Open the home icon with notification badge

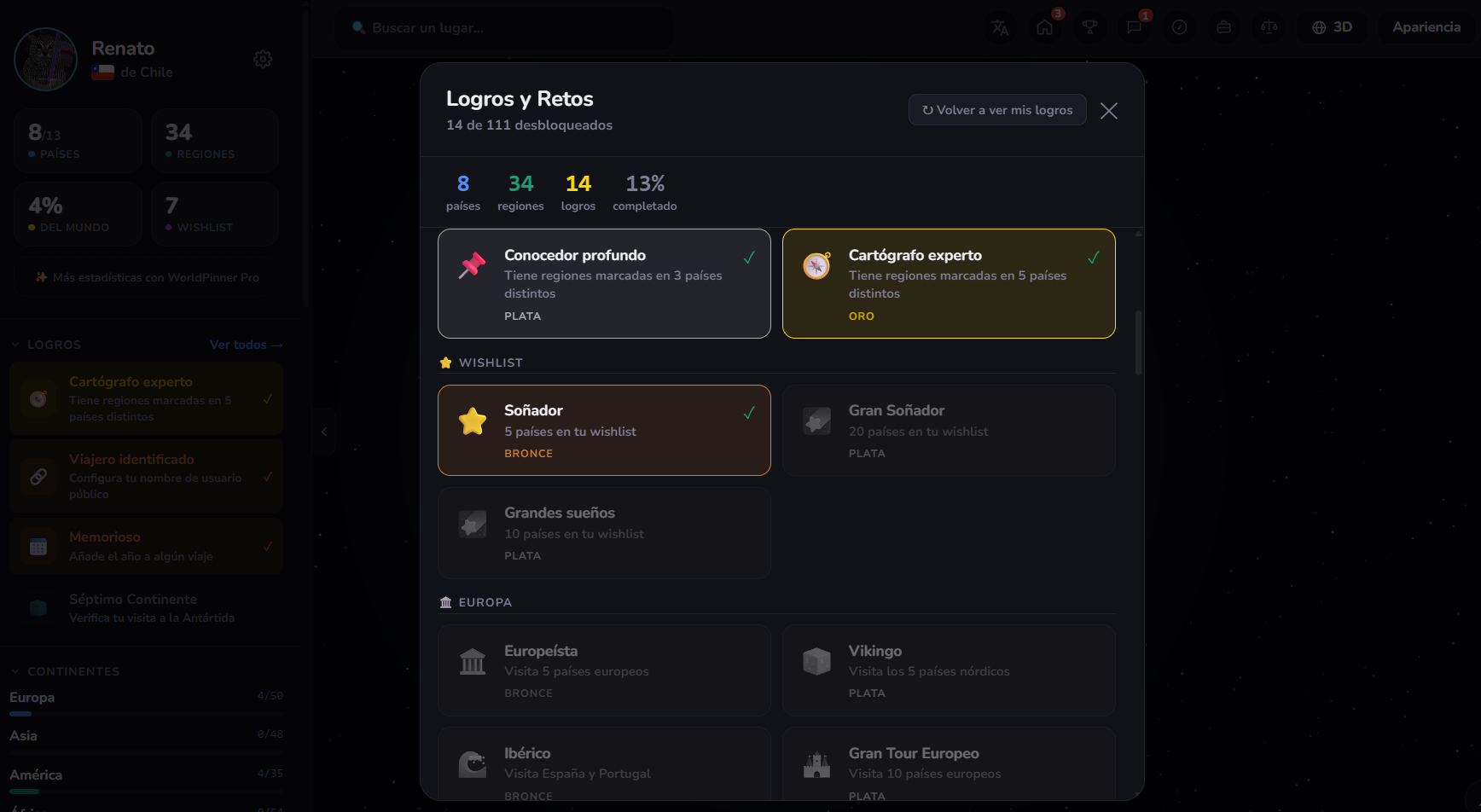1045,27
